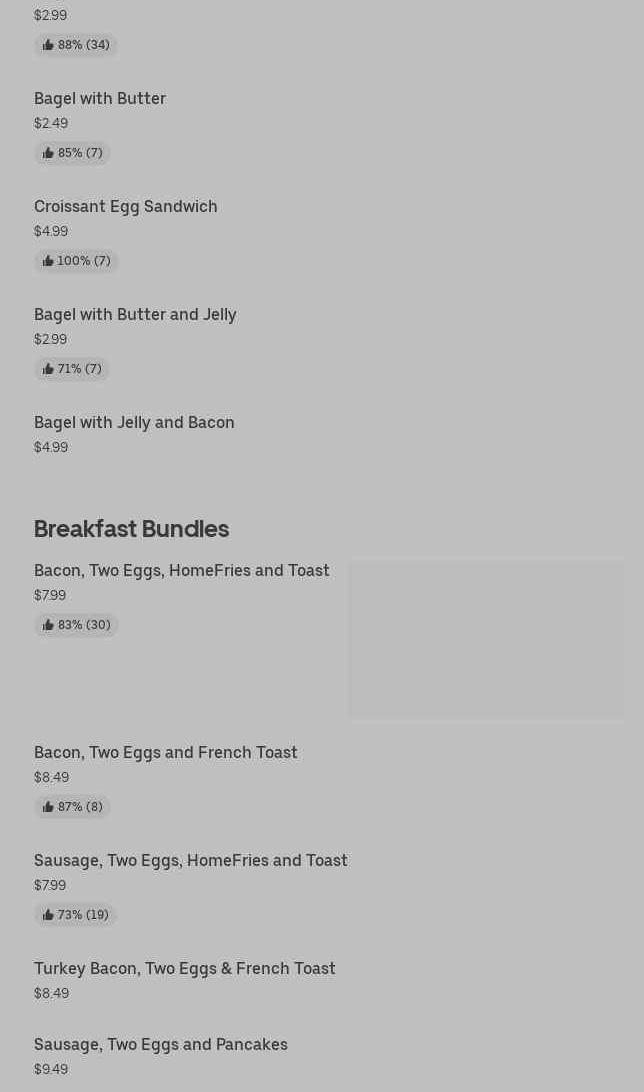Click the thumbs-up icon beside 71% (7)

click(48, 369)
